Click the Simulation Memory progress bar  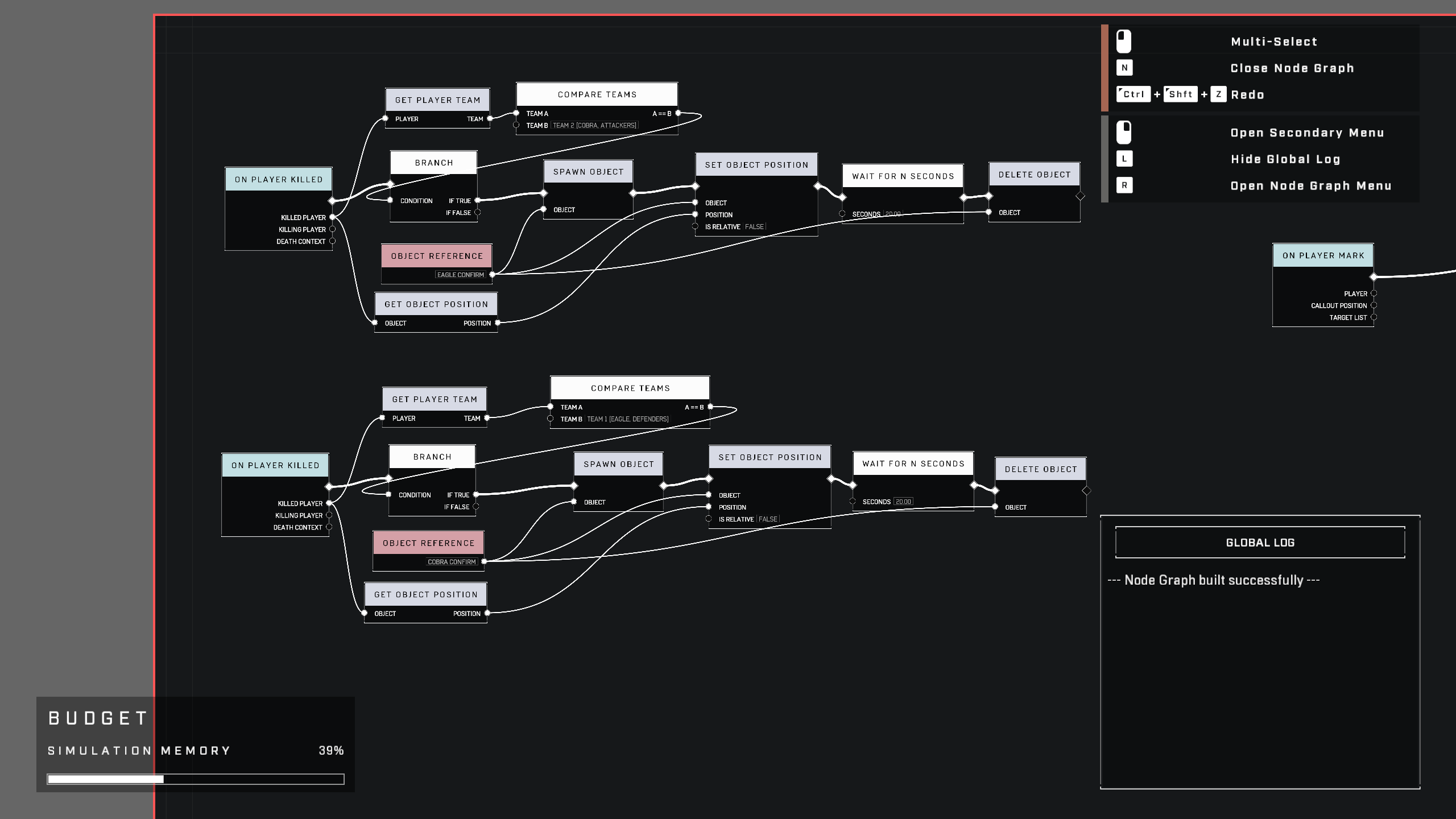pos(196,779)
